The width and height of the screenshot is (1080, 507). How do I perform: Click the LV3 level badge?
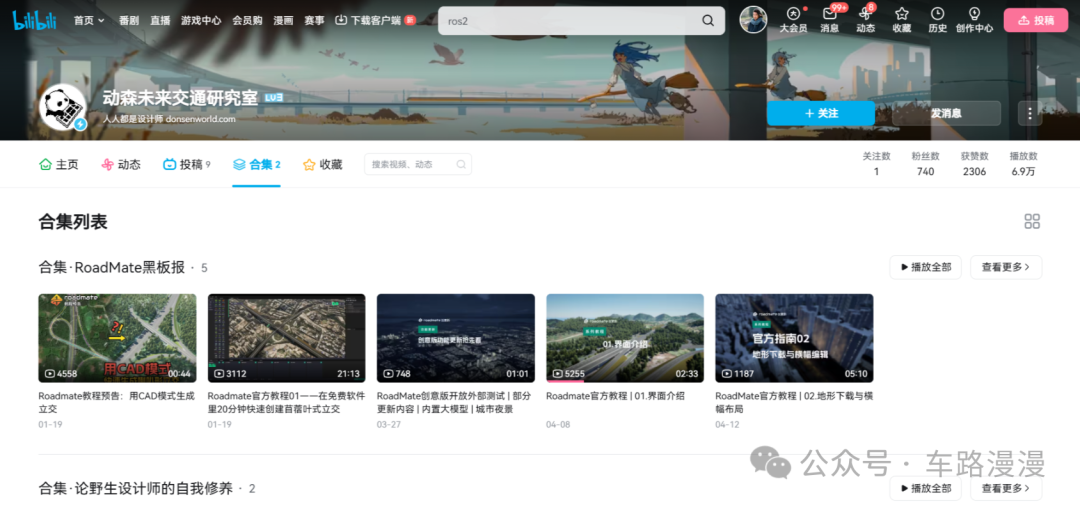pos(274,98)
